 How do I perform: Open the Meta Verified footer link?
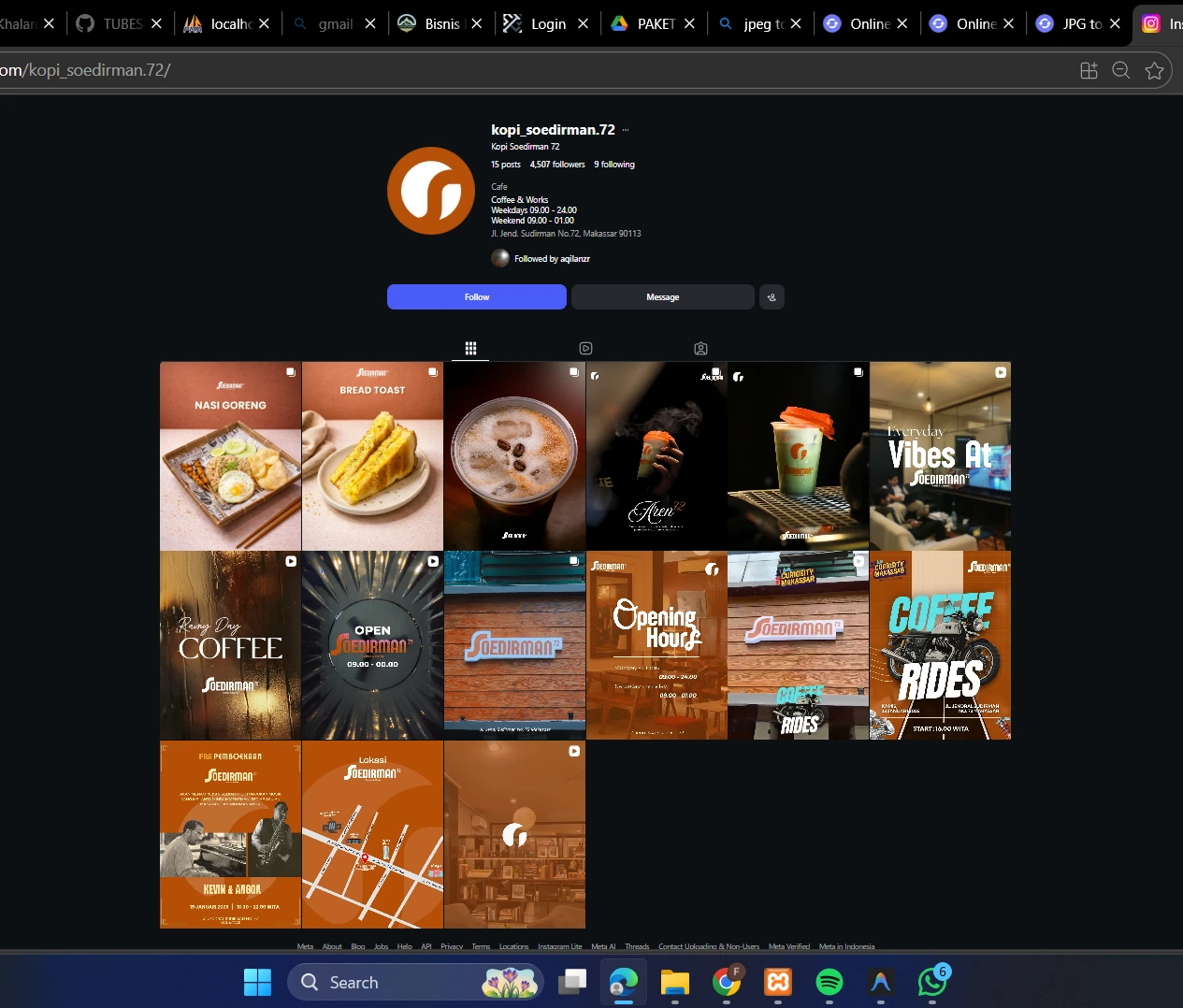click(x=789, y=946)
